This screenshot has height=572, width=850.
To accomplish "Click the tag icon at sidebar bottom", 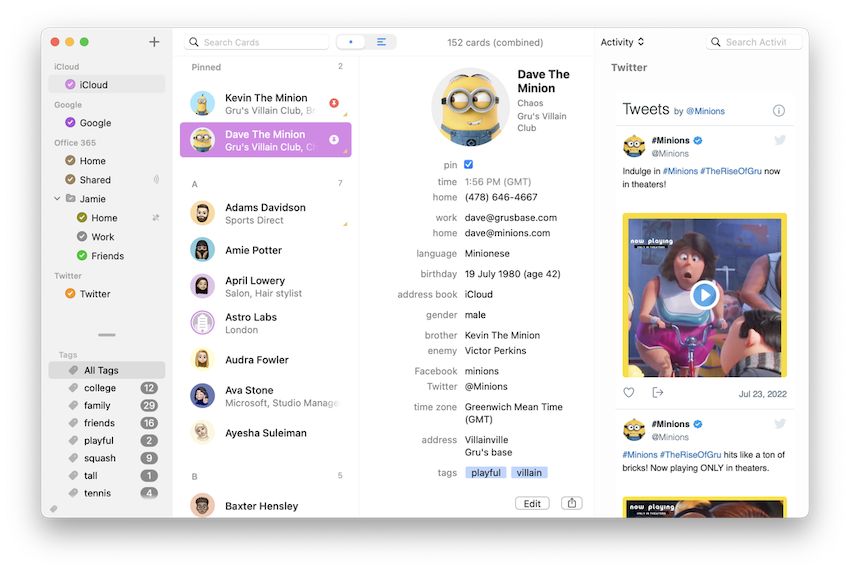I will (x=54, y=509).
